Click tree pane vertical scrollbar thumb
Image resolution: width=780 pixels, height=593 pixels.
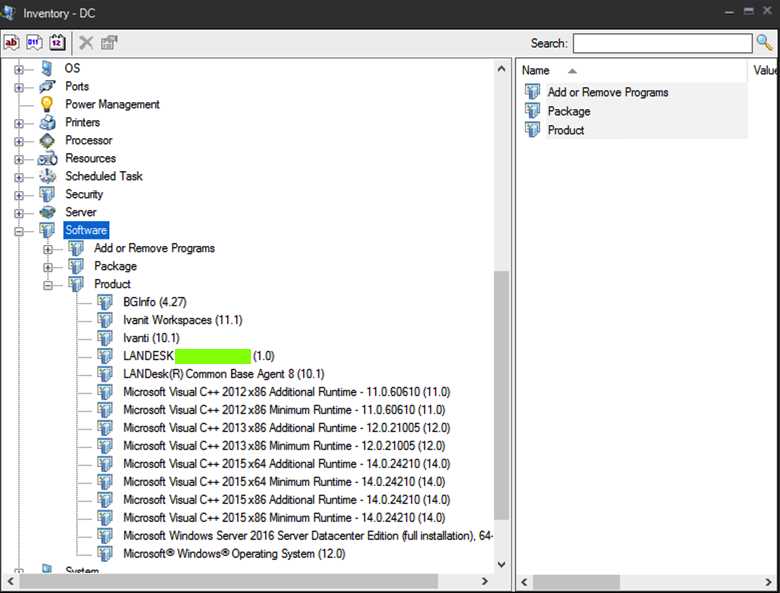tap(501, 395)
